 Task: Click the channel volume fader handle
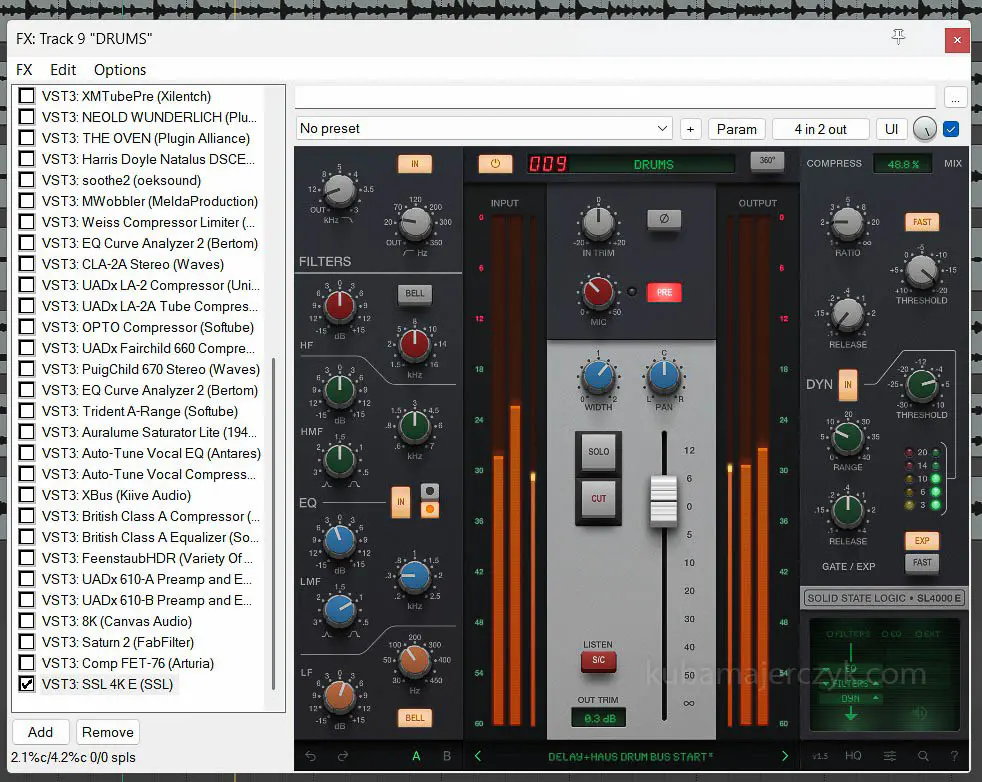(x=663, y=500)
